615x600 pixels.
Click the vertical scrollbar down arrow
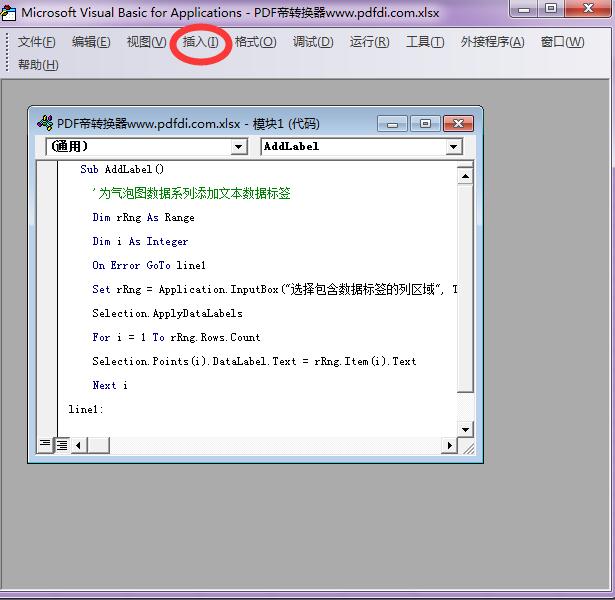coord(465,429)
